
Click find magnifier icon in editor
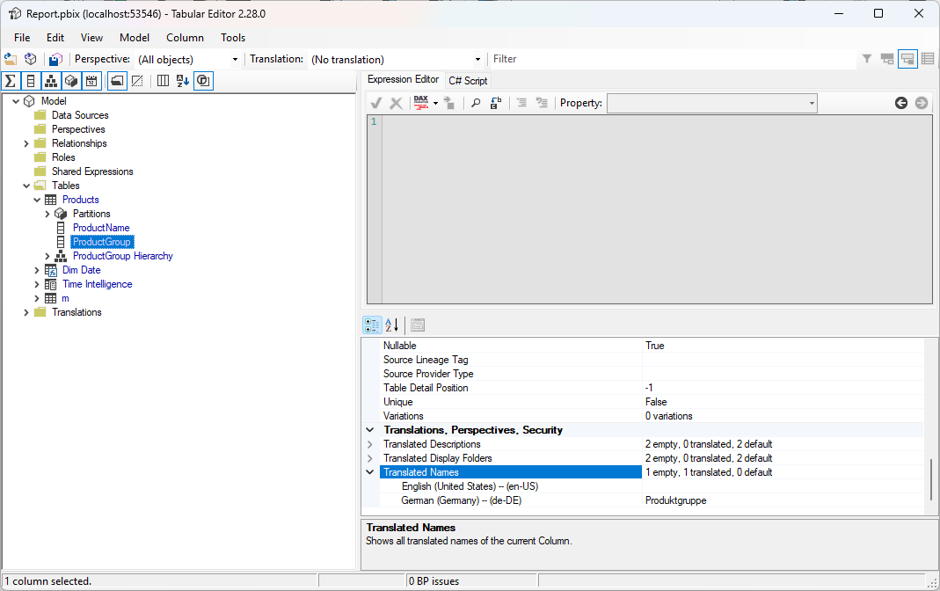pyautogui.click(x=475, y=103)
